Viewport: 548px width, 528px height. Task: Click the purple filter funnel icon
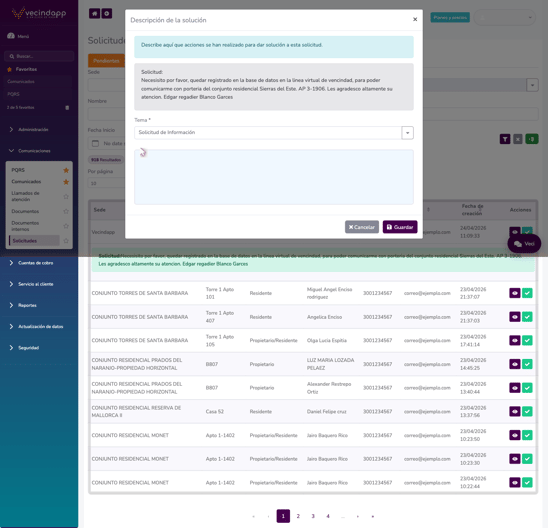point(505,139)
